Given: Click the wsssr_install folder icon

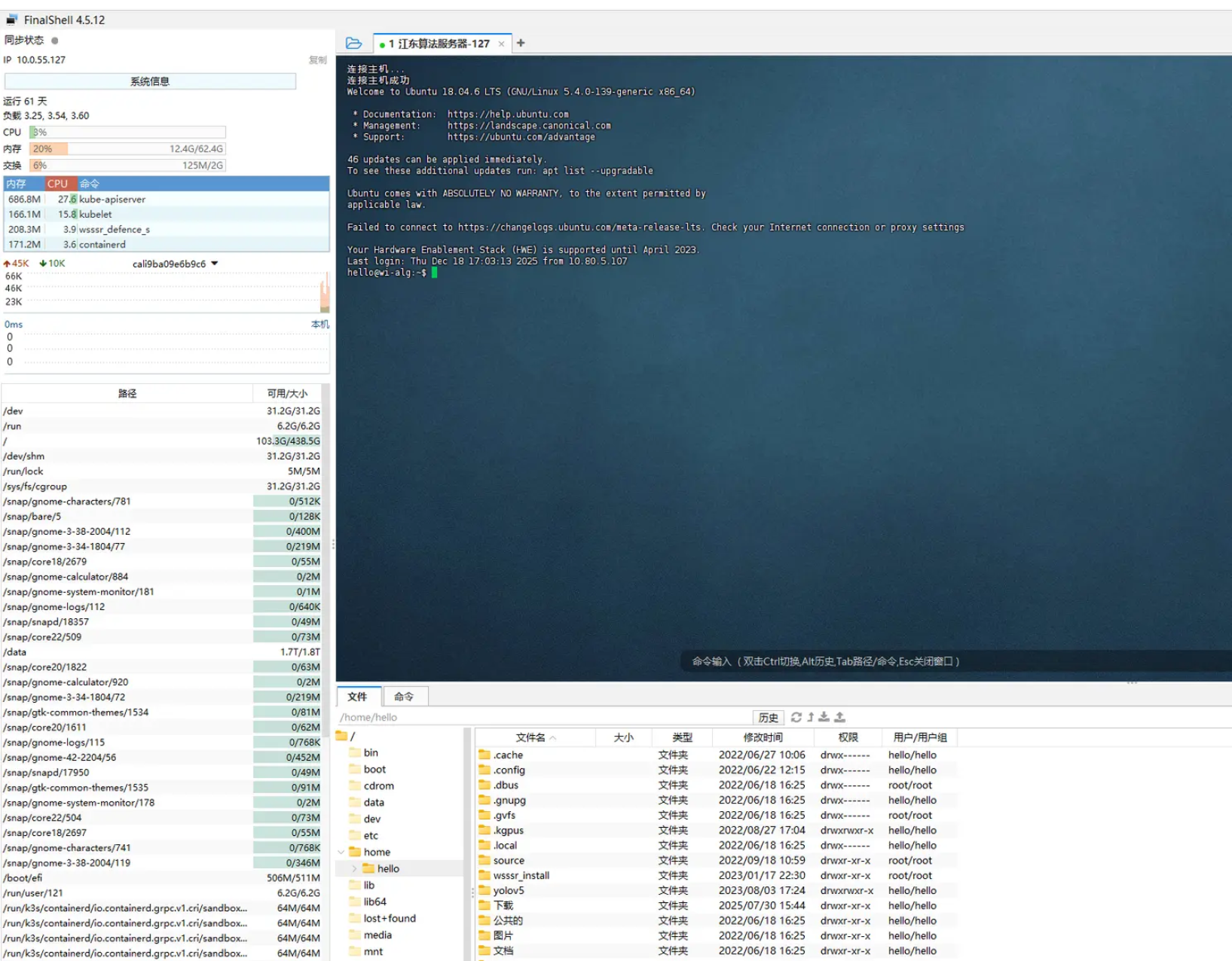Looking at the screenshot, I should [485, 875].
